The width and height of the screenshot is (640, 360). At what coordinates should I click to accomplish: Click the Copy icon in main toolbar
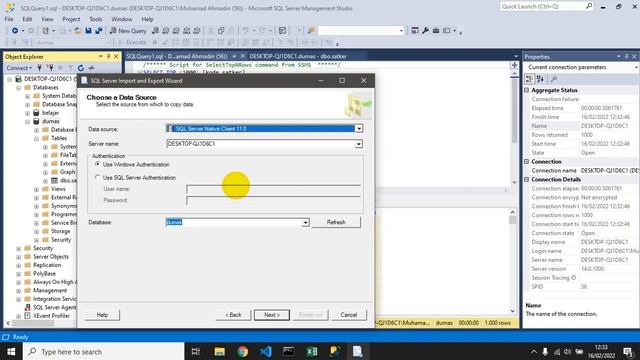221,31
